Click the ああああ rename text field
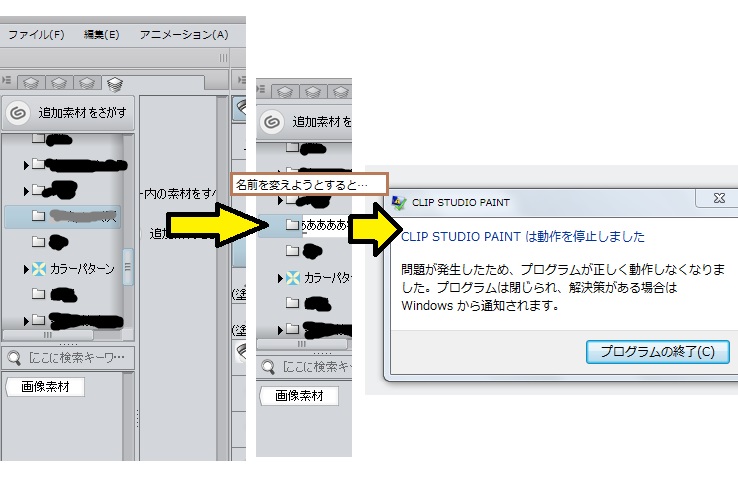The height and width of the screenshot is (483, 738). pyautogui.click(x=326, y=225)
